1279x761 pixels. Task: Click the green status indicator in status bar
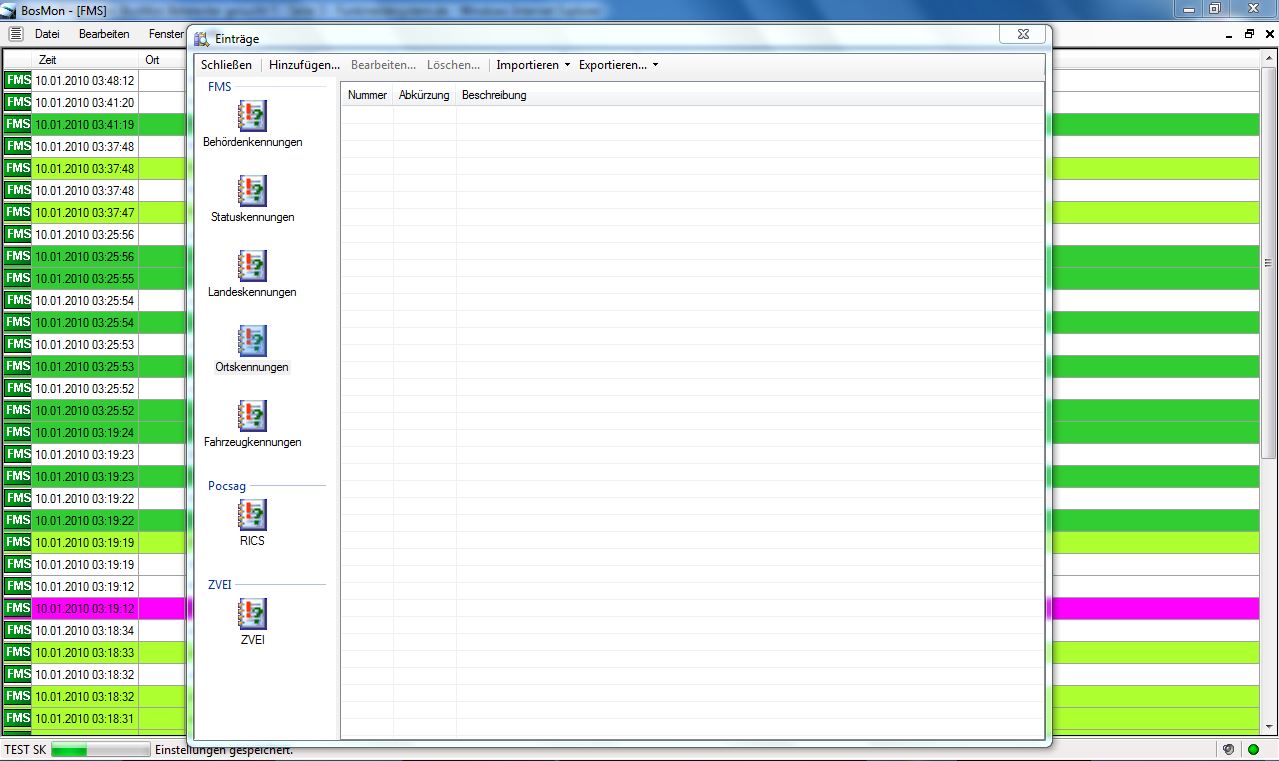tap(1253, 750)
